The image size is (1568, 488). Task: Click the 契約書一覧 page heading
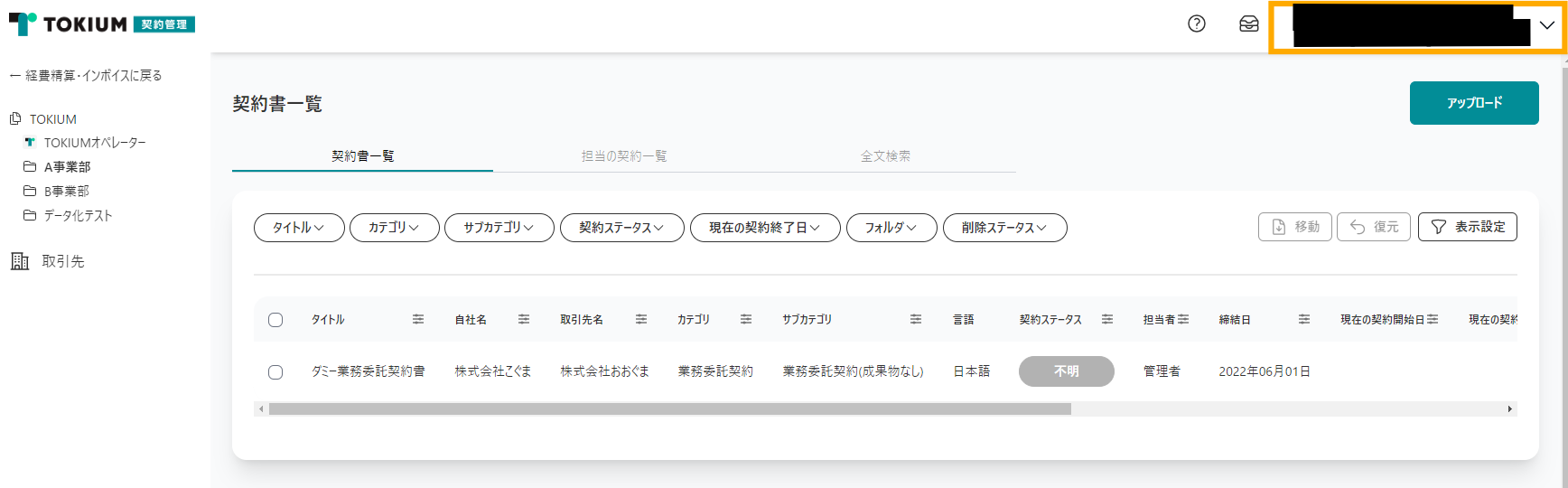pos(277,104)
